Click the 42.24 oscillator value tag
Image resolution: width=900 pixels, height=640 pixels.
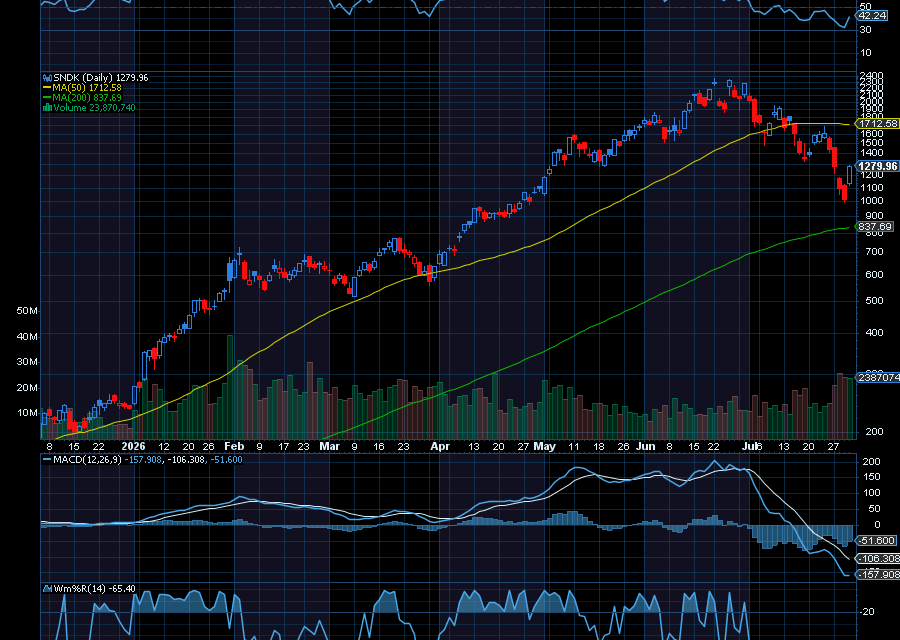[872, 15]
